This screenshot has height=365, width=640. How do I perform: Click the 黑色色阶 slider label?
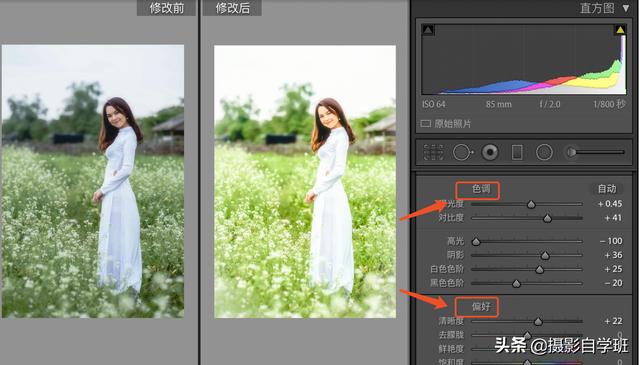coord(447,283)
